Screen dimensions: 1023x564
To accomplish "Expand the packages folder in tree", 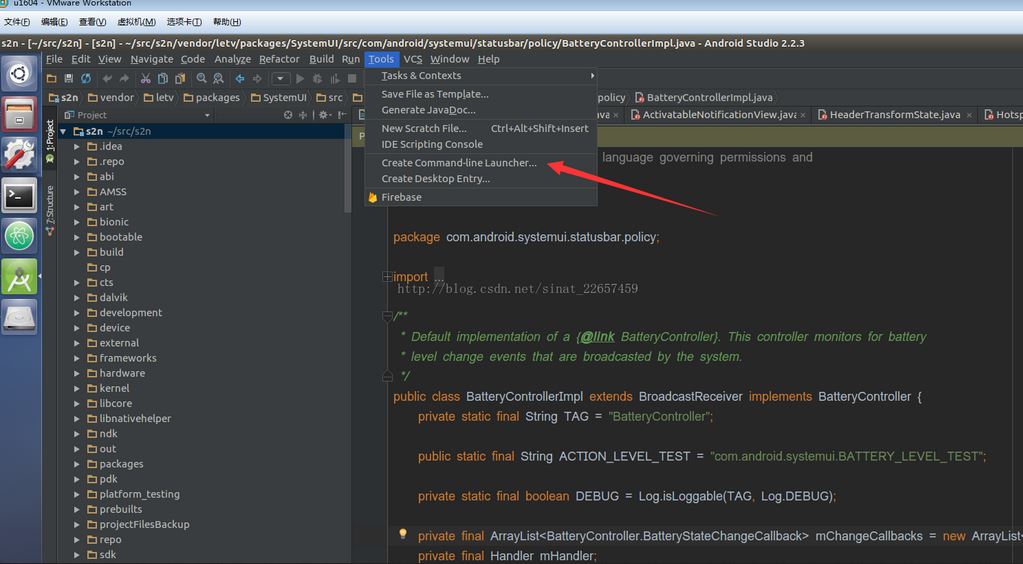I will 77,464.
